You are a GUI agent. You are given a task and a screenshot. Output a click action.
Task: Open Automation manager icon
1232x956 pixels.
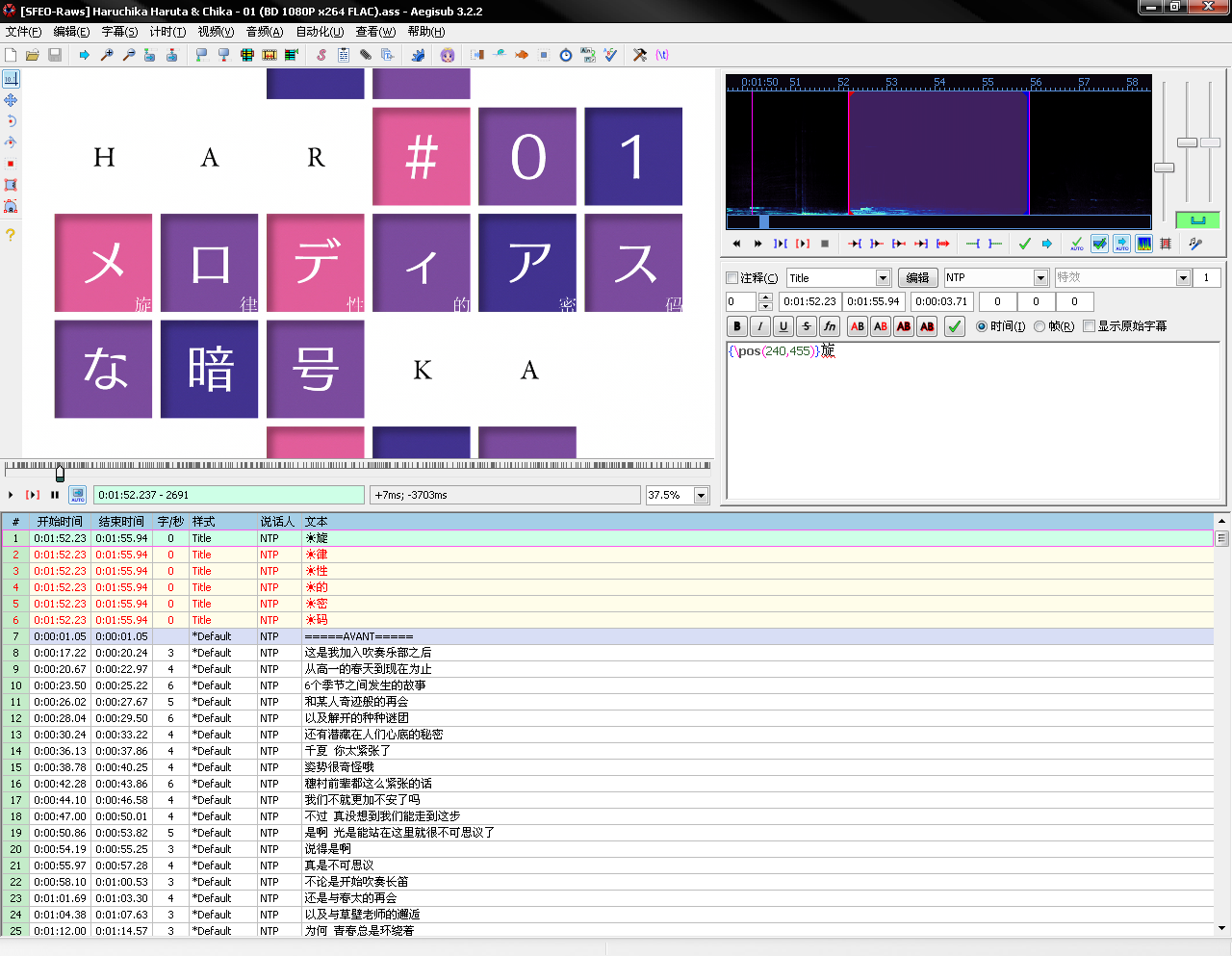click(418, 55)
